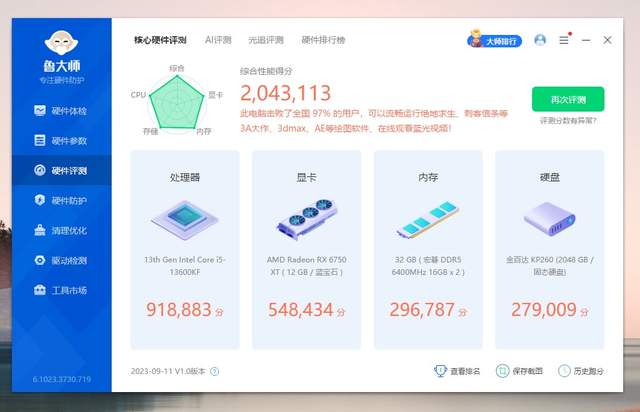Open the 大师排行 badge
The height and width of the screenshot is (412, 640).
click(x=495, y=40)
